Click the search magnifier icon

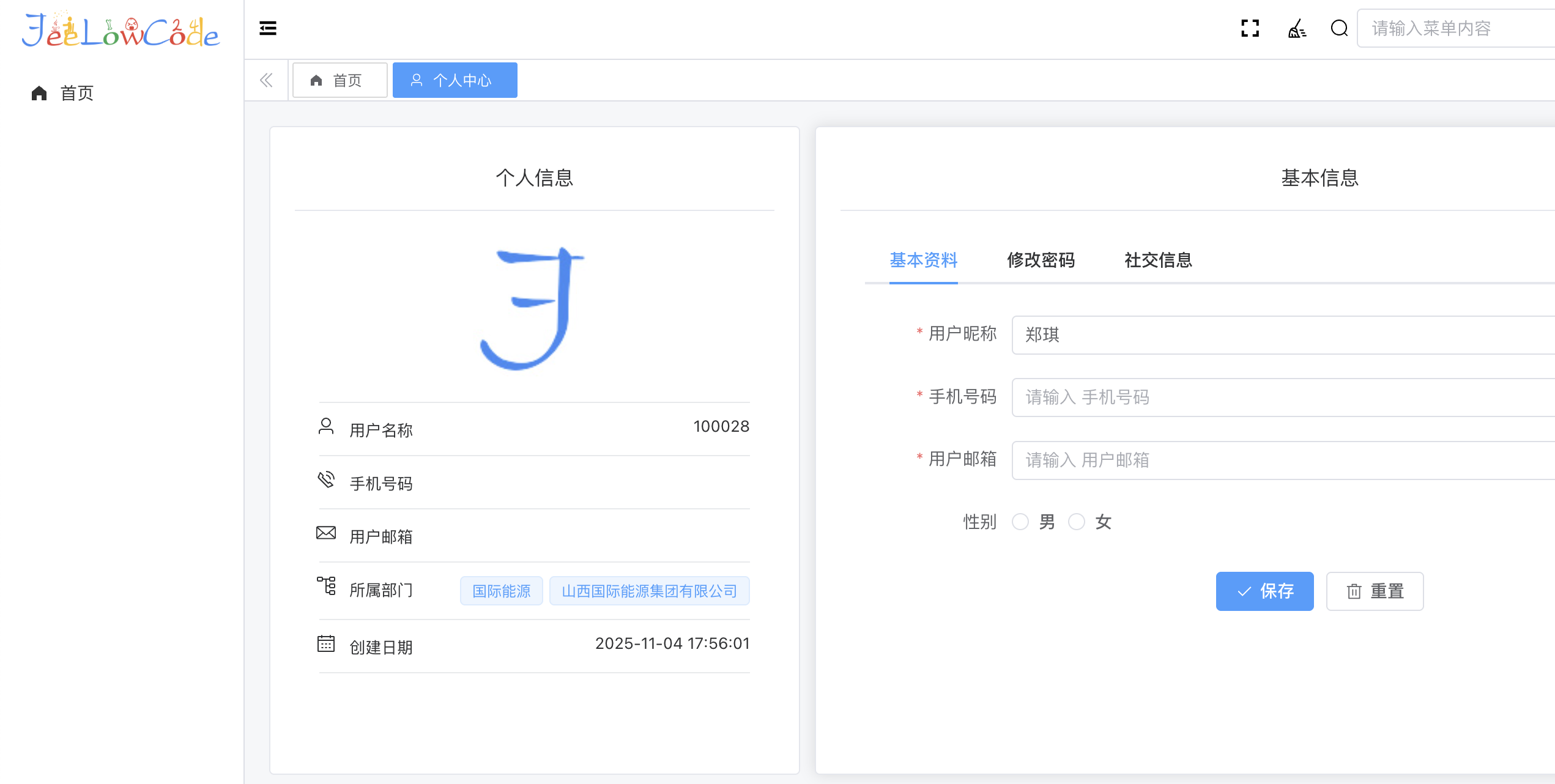pos(1339,28)
